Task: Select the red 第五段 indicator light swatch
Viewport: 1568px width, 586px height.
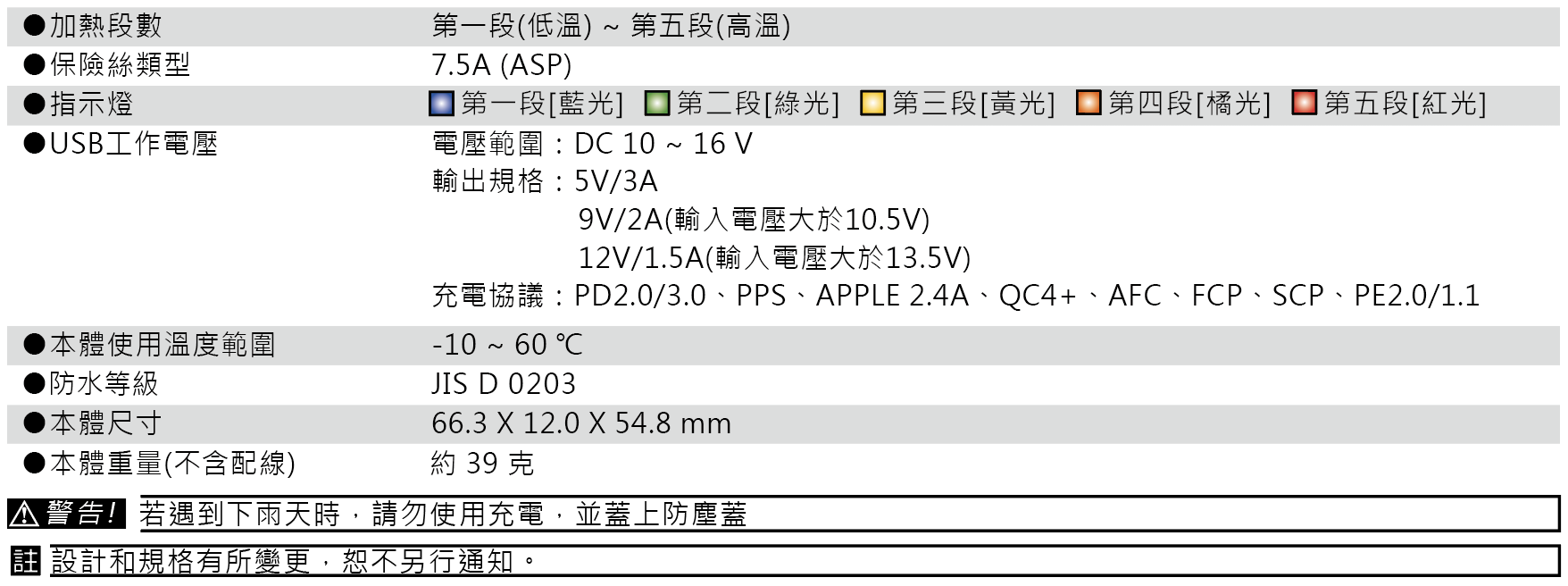Action: (1305, 104)
